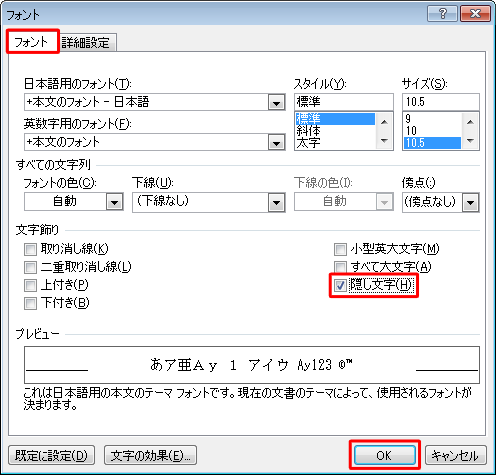Click the キャンセル button
The height and width of the screenshot is (475, 496).
tap(456, 455)
